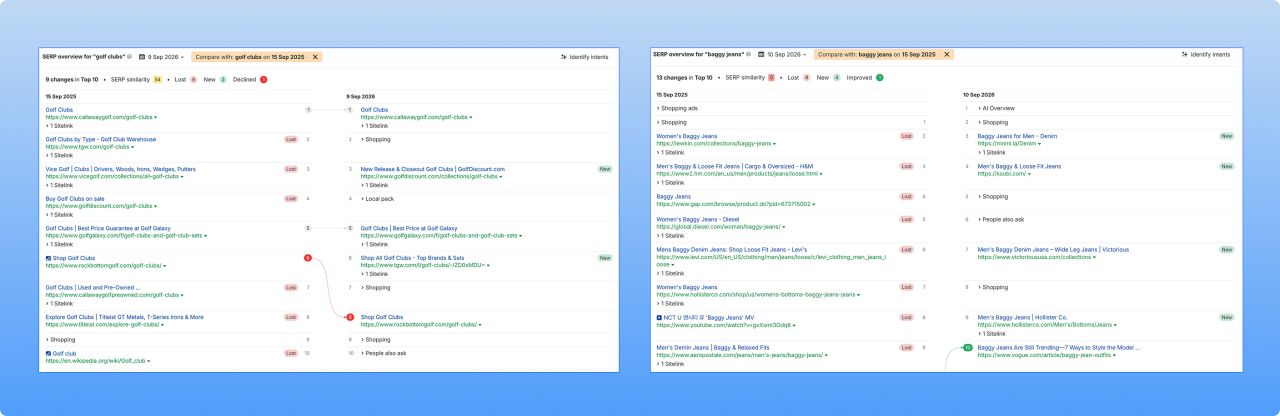Click the New tag on Victorious baggy denim row
Image resolution: width=1280 pixels, height=416 pixels.
pyautogui.click(x=1226, y=249)
